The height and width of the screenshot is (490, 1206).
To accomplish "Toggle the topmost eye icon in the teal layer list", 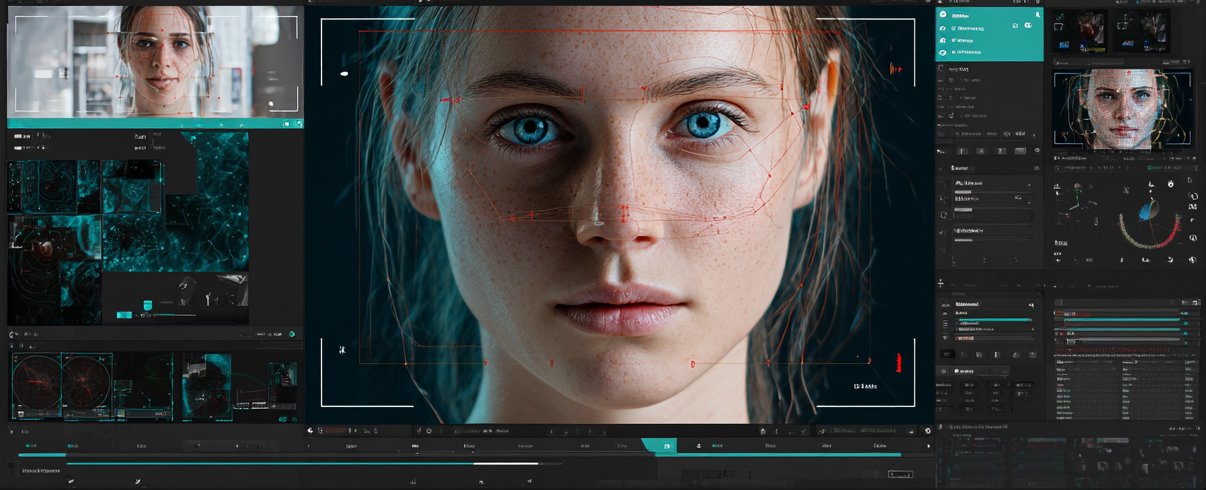I will pos(943,15).
